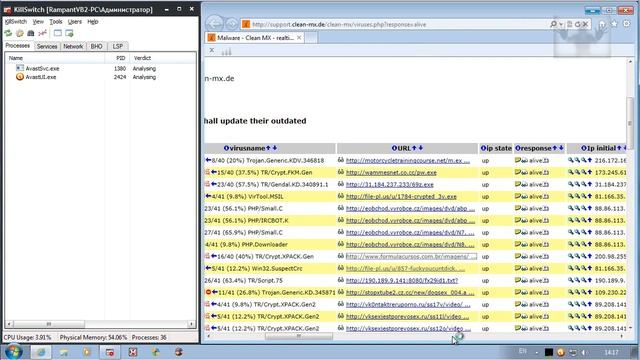Viewport: 640px width, 360px height.
Task: Click the blank window icon in KillSwitch toolbar
Action: pyautogui.click(x=58, y=33)
